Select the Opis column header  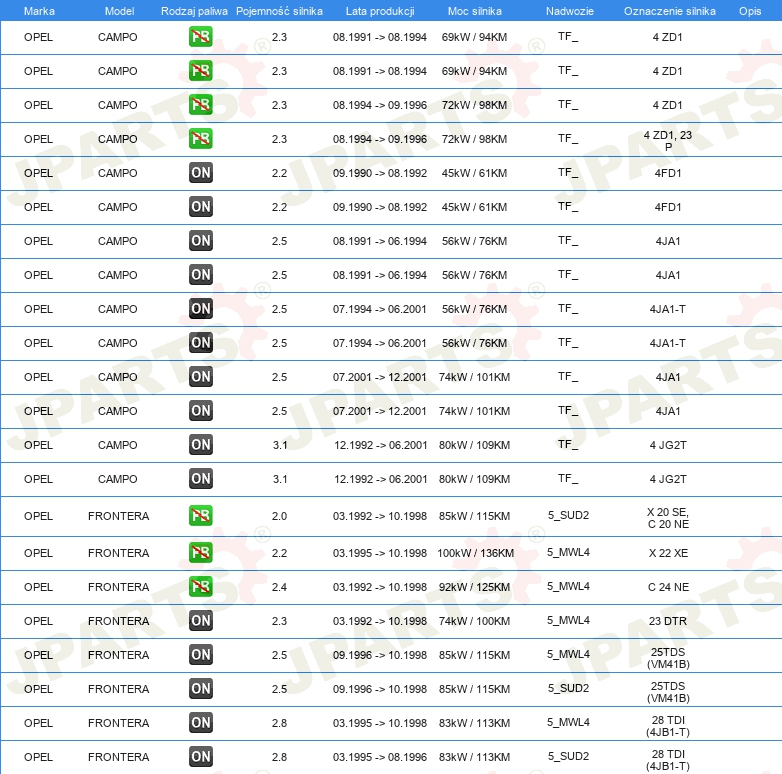click(750, 11)
